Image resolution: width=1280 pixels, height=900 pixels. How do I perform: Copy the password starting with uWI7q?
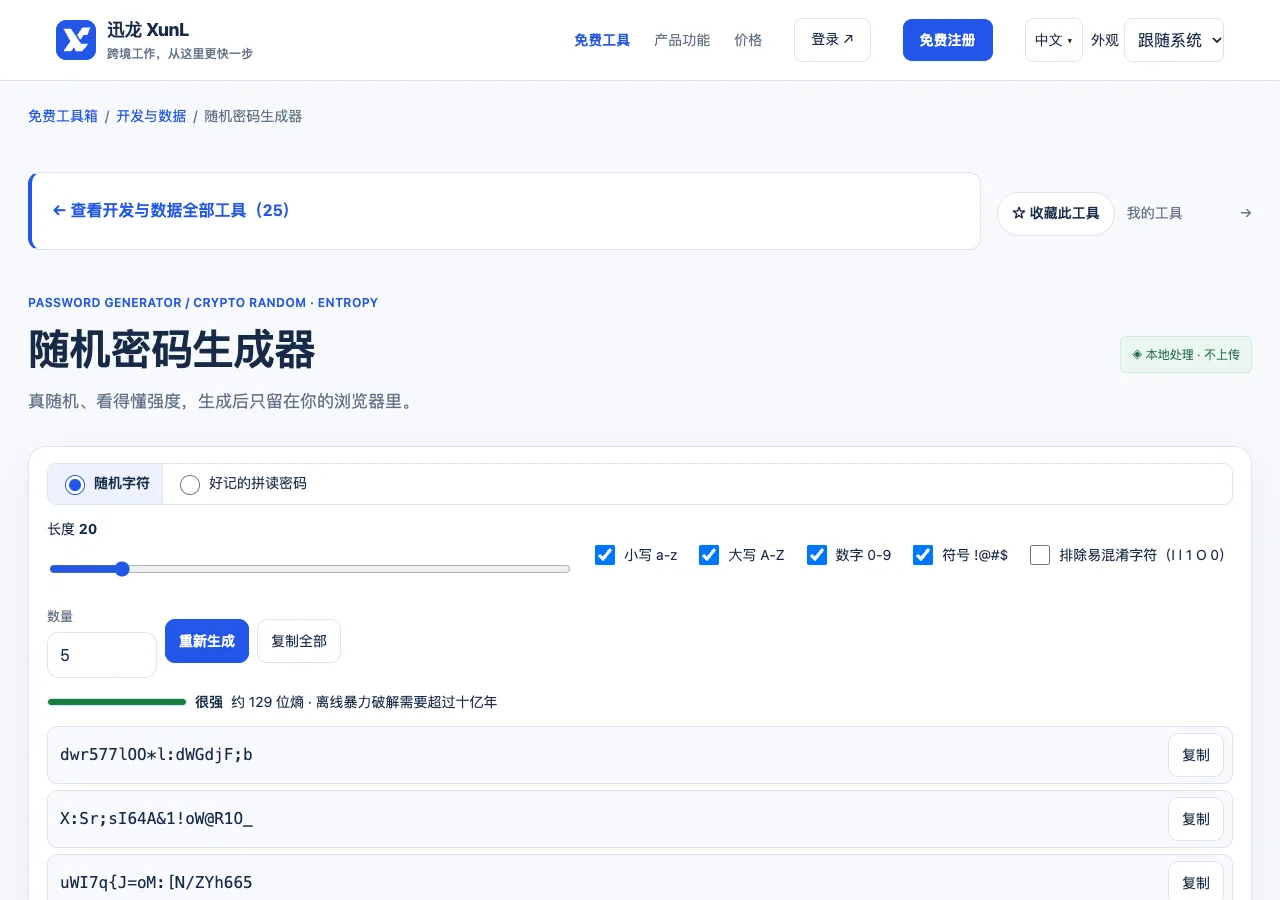point(1196,881)
